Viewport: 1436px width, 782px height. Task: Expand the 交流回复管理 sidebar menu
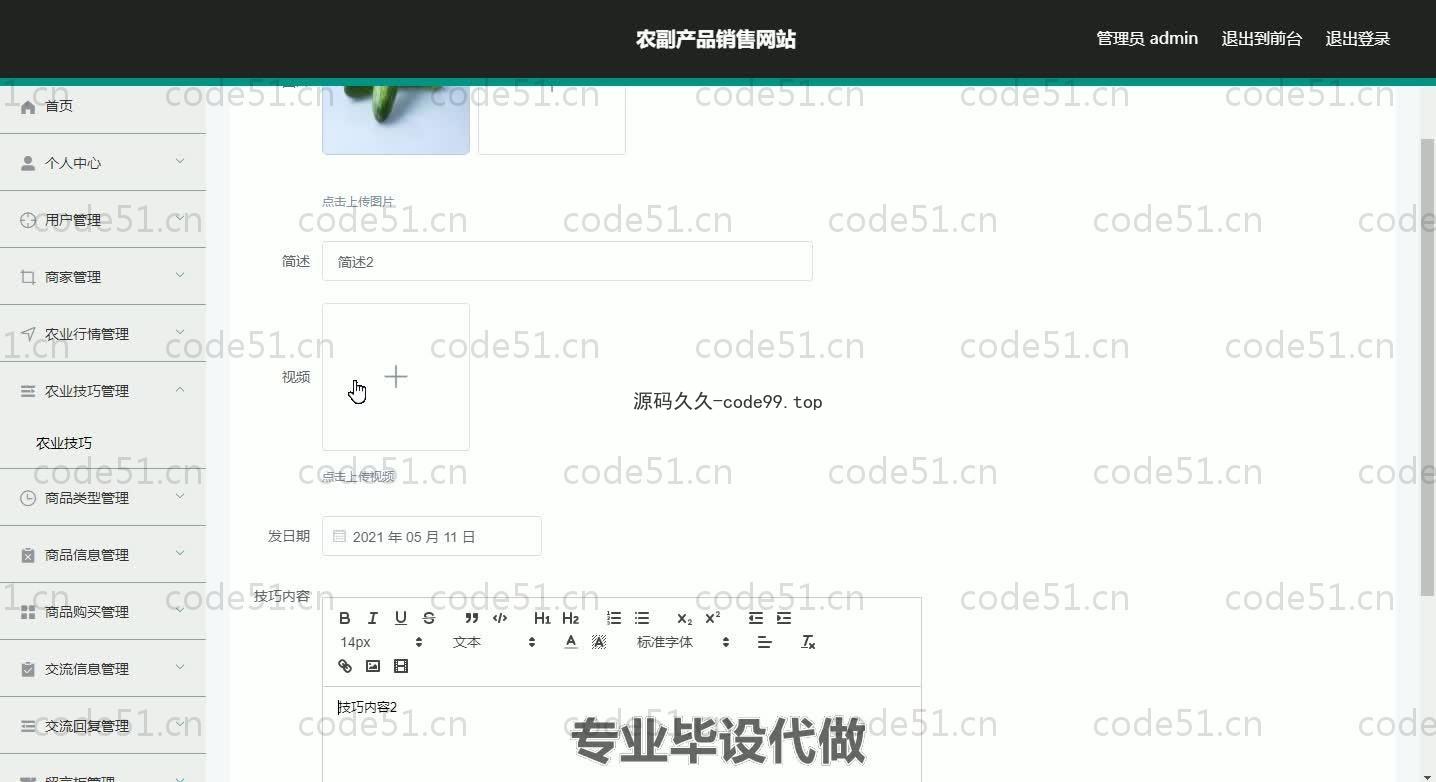[103, 725]
